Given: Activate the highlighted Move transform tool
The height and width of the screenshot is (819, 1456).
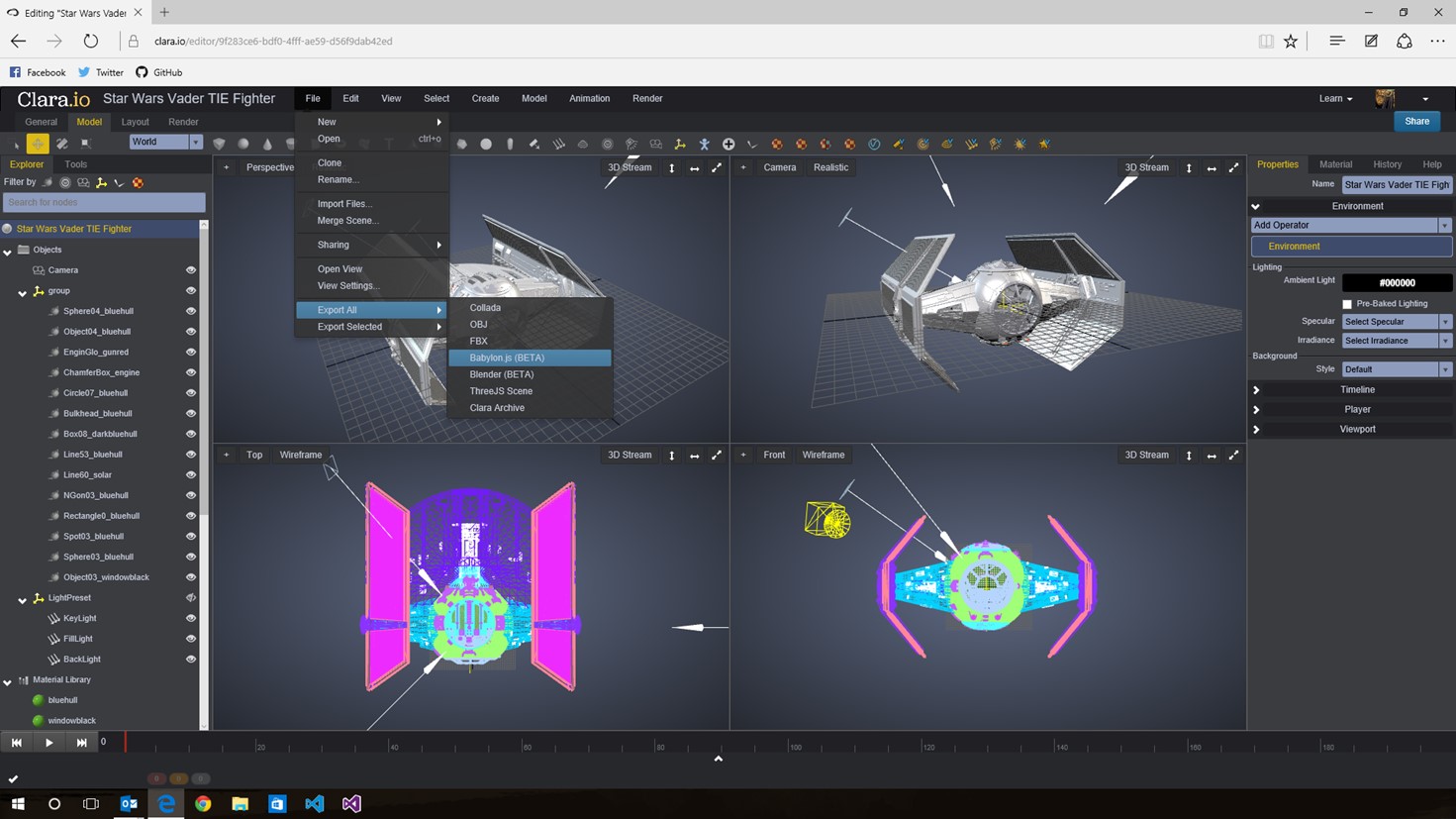Looking at the screenshot, I should click(x=38, y=144).
